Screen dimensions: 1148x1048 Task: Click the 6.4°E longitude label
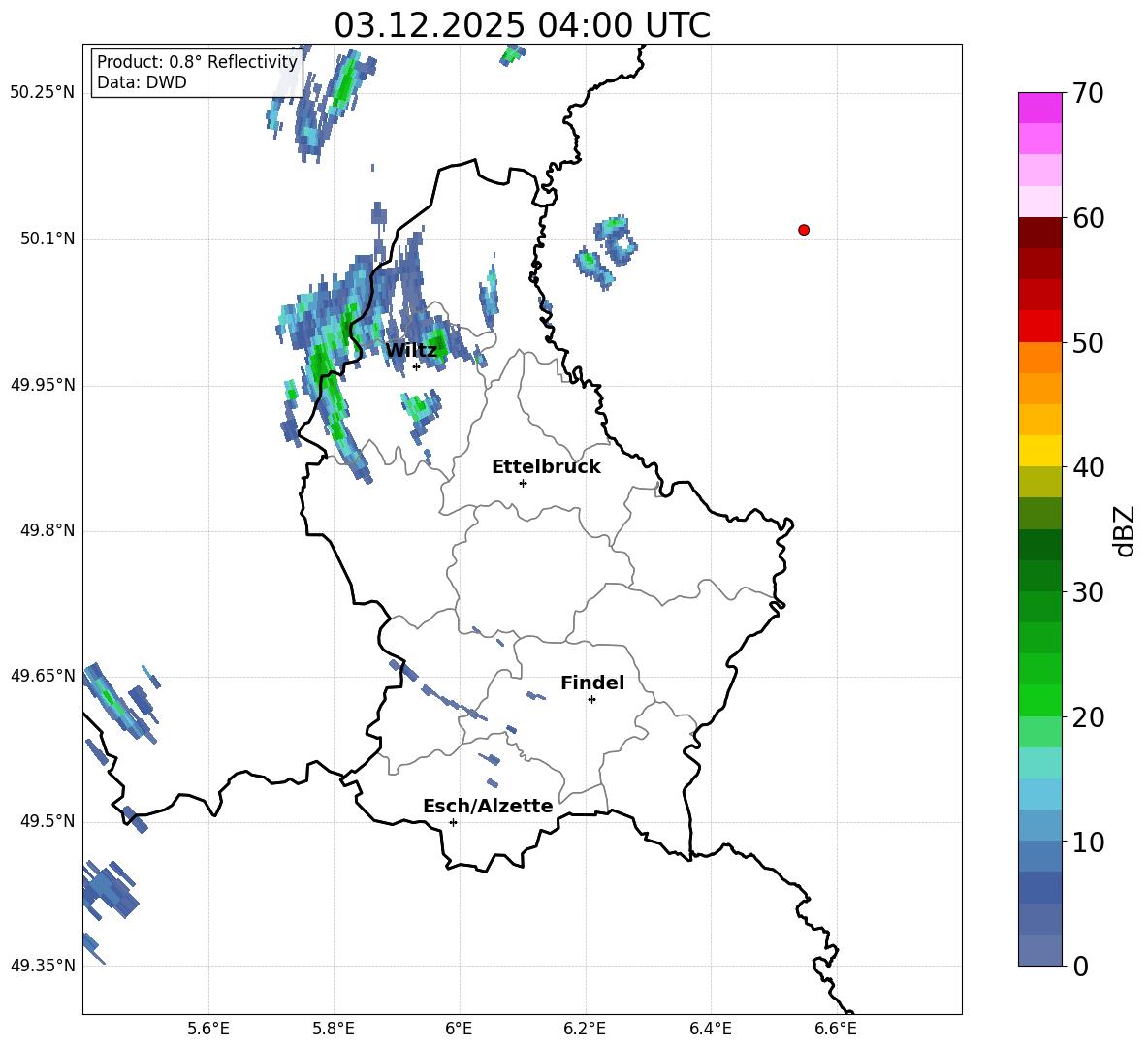point(711,1029)
